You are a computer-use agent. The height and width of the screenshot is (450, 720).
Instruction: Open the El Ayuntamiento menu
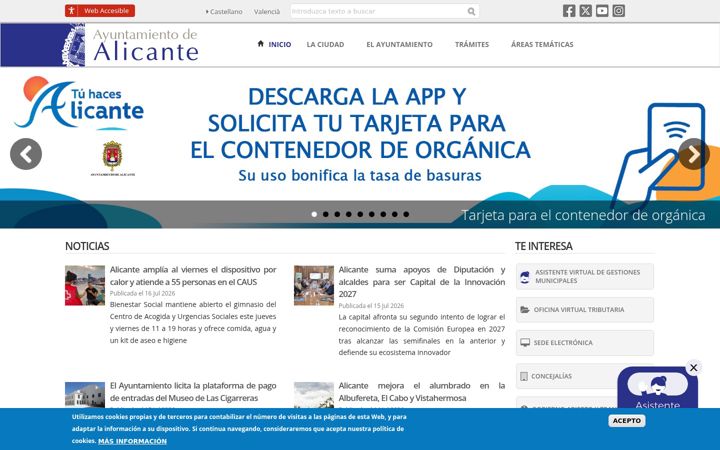[399, 45]
